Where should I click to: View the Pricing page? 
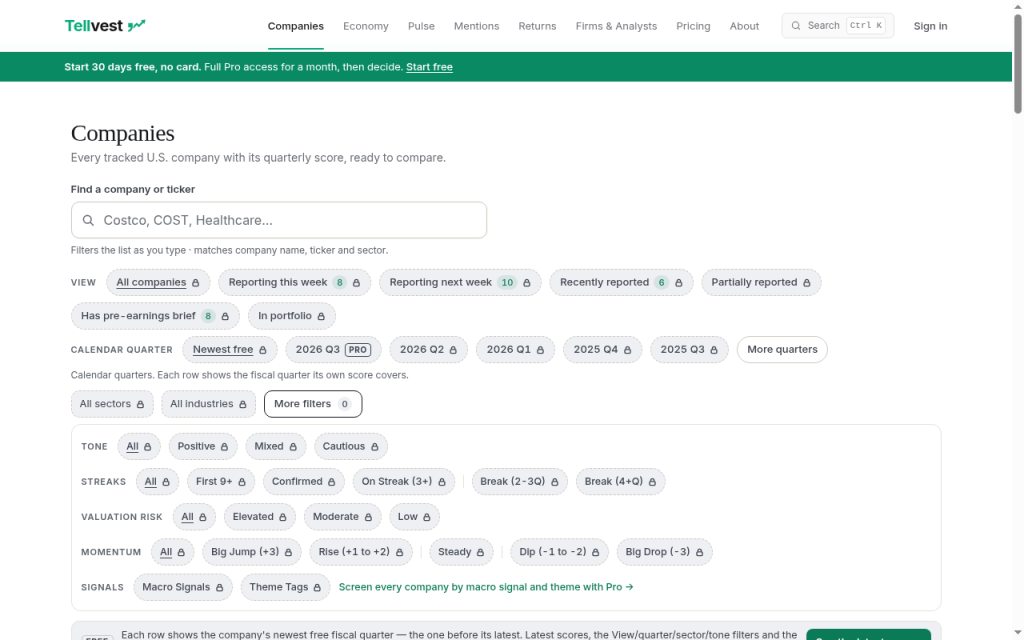point(693,26)
